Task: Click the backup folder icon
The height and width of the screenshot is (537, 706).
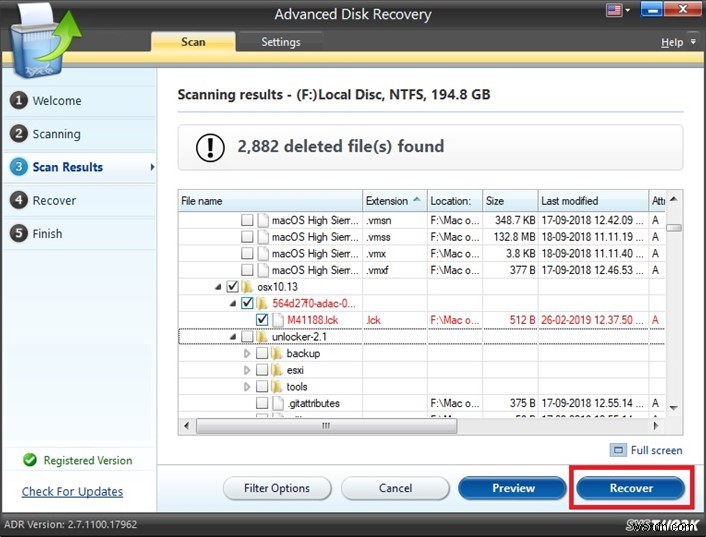Action: click(277, 353)
